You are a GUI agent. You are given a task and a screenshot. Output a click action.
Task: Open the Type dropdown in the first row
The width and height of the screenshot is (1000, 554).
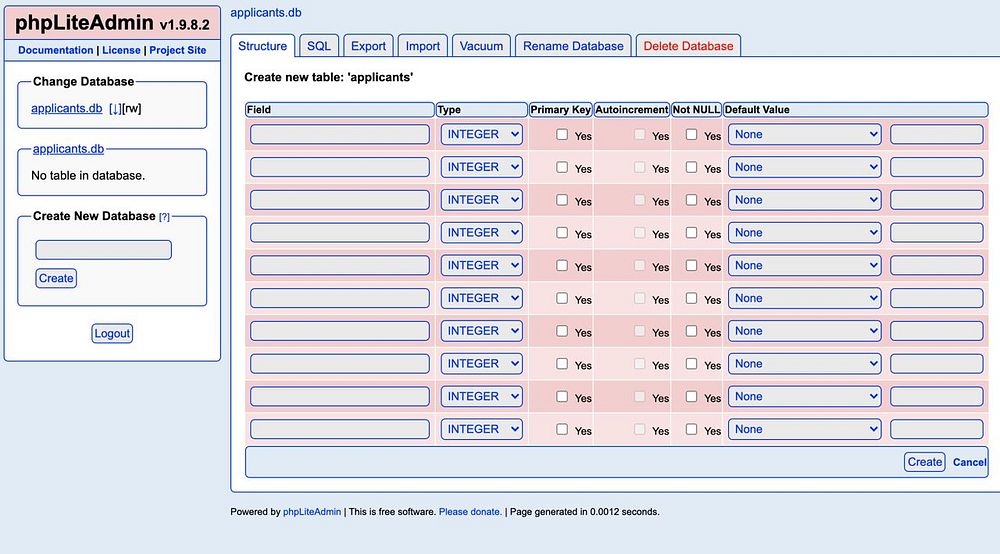click(x=482, y=134)
